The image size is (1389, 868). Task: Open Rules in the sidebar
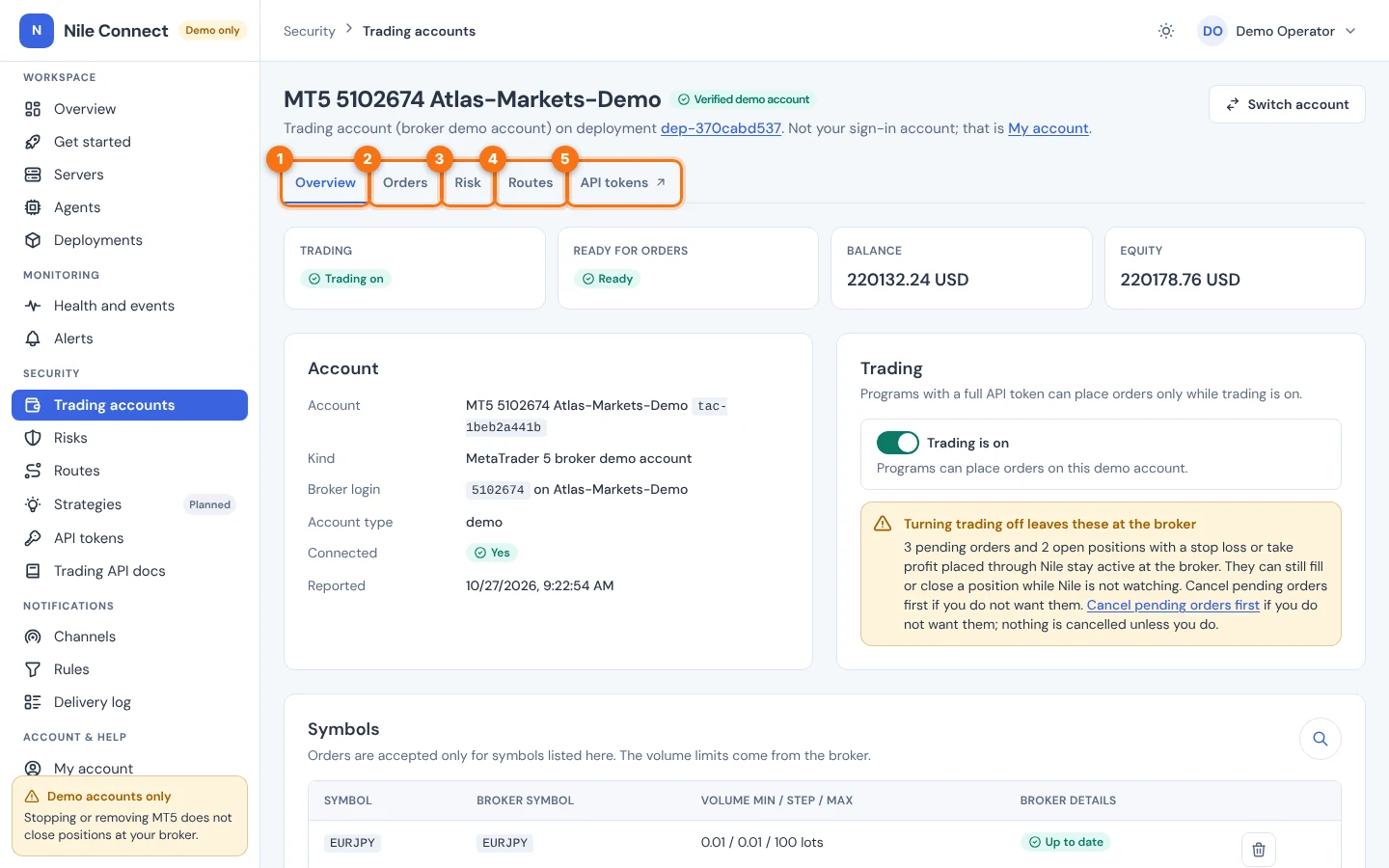[x=129, y=669]
